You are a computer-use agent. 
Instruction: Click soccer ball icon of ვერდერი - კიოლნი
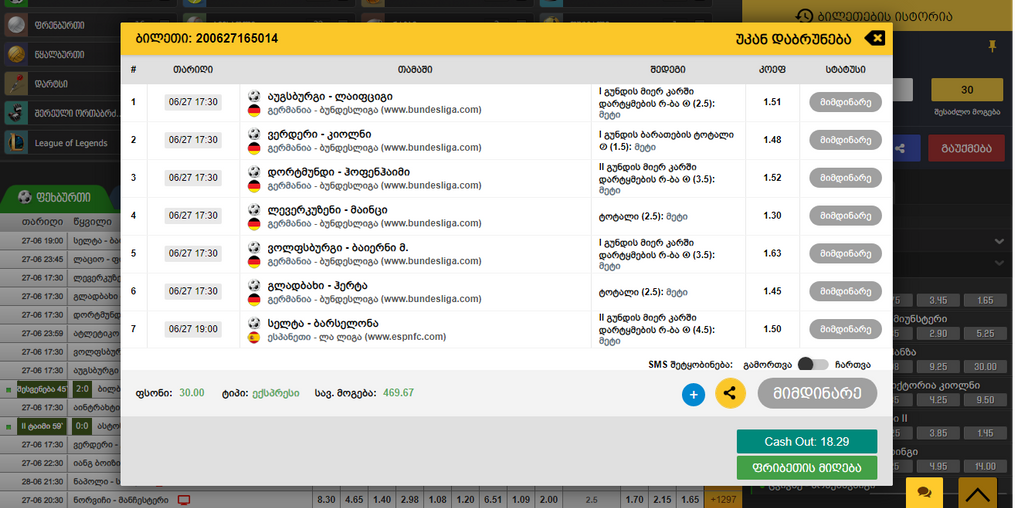click(254, 134)
